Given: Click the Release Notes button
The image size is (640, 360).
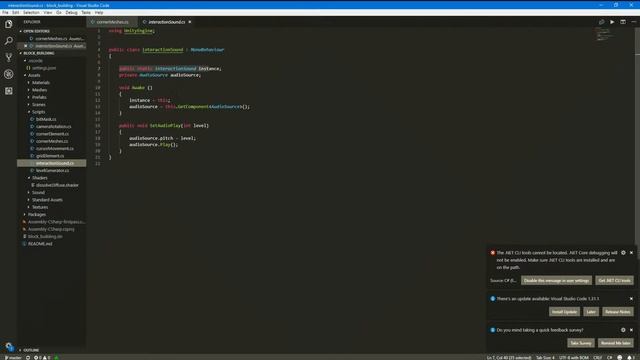Looking at the screenshot, I should point(618,312).
